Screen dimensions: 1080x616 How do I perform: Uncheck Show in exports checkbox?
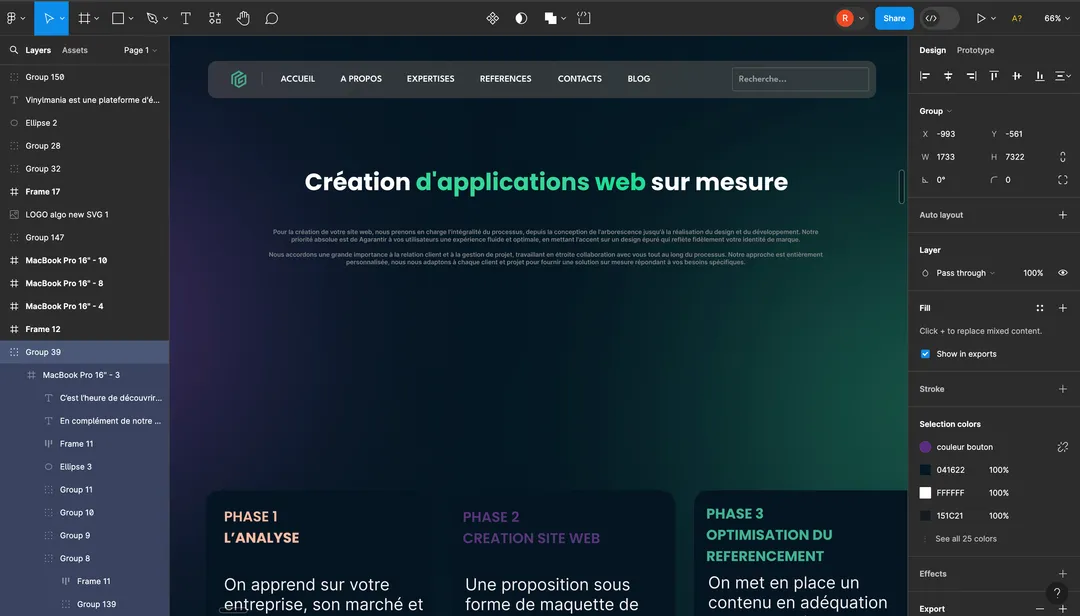[925, 354]
